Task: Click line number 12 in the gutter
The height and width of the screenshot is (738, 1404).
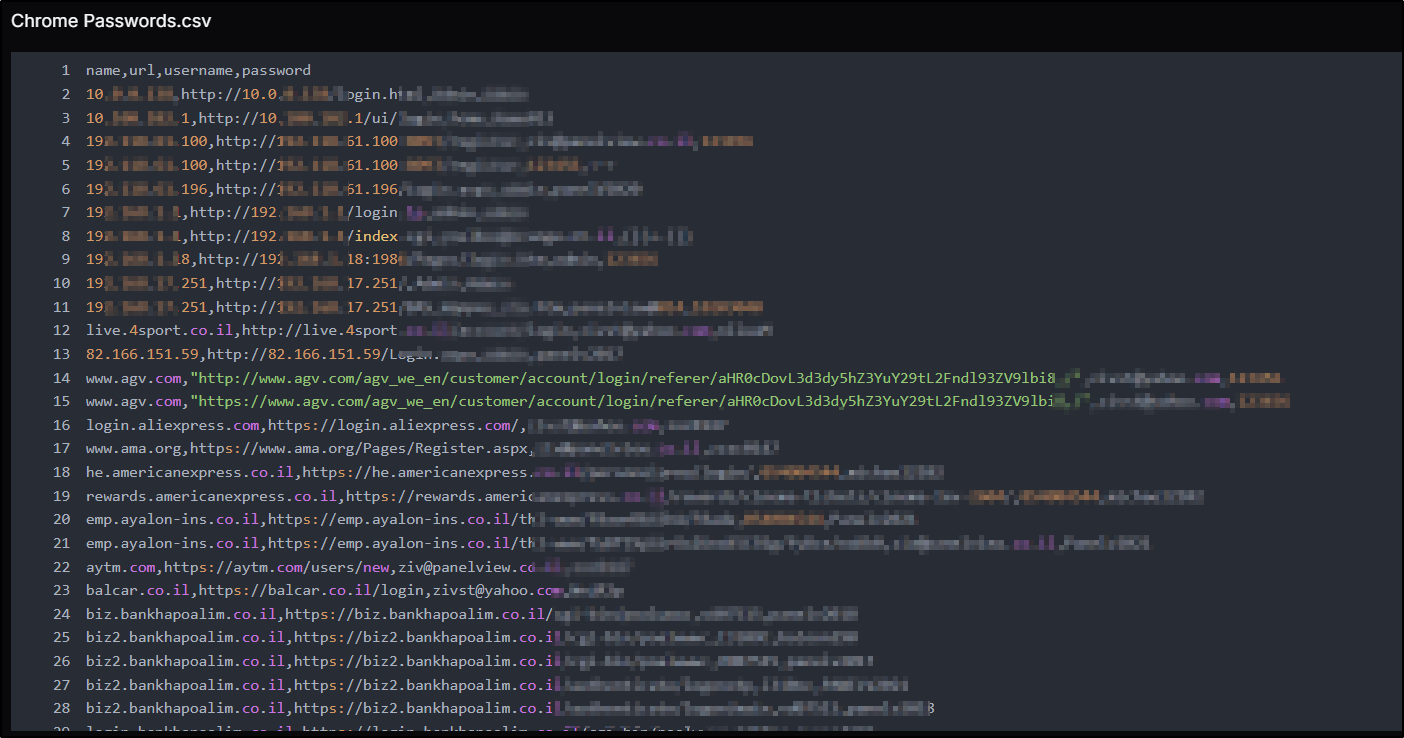Action: coord(61,331)
